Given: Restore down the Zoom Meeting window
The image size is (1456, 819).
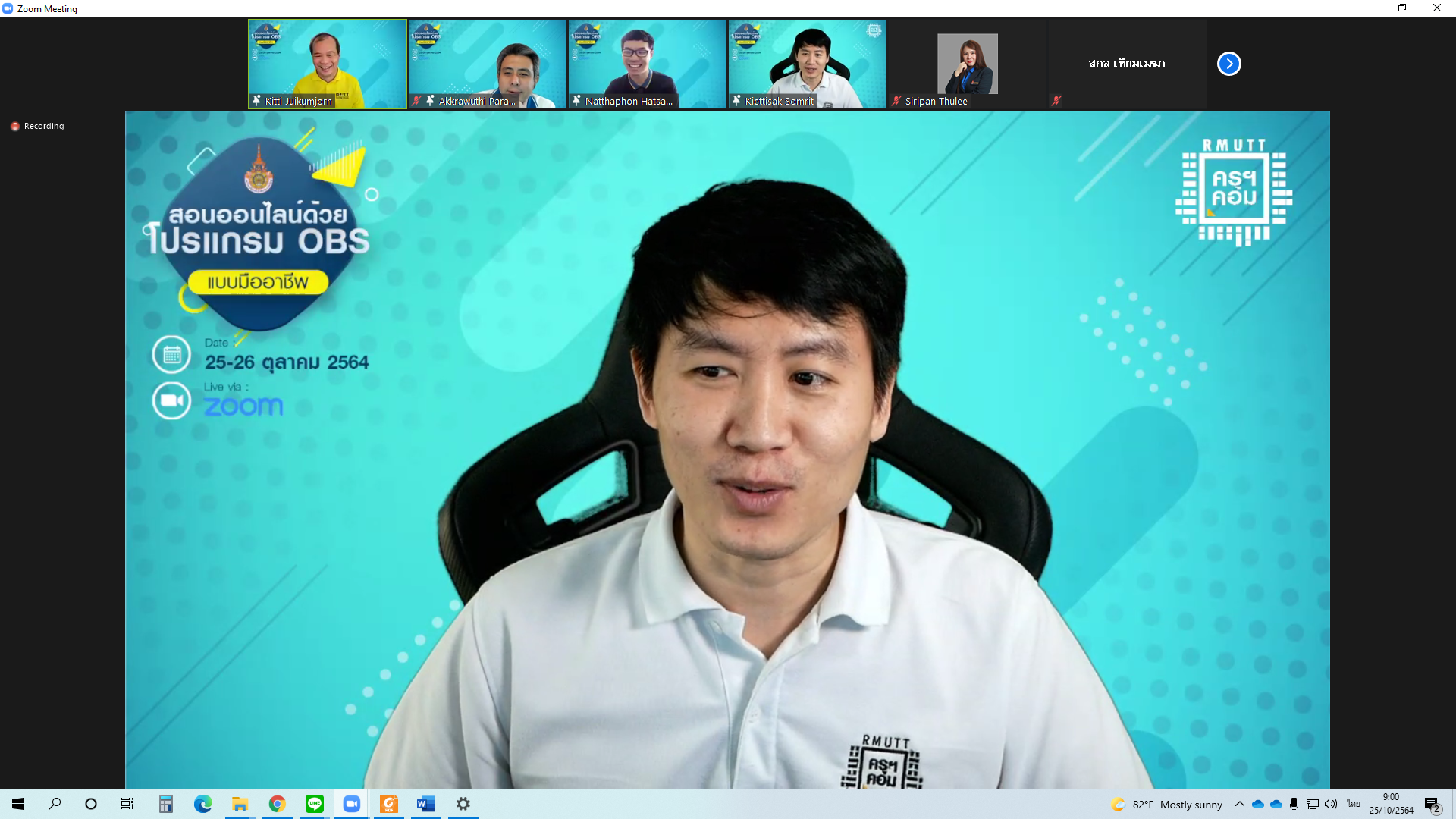Looking at the screenshot, I should pyautogui.click(x=1402, y=8).
